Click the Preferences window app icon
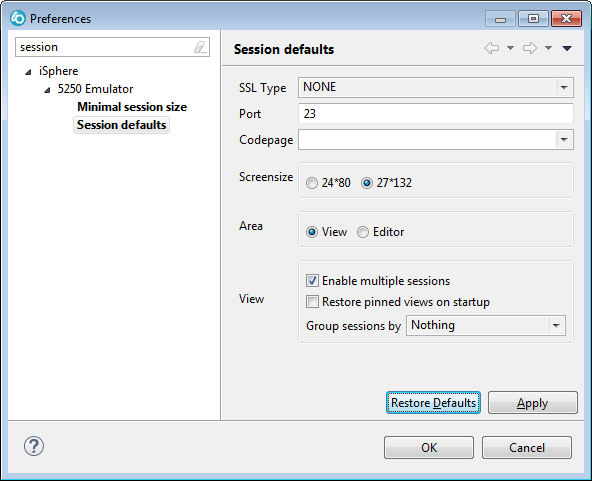 point(18,18)
